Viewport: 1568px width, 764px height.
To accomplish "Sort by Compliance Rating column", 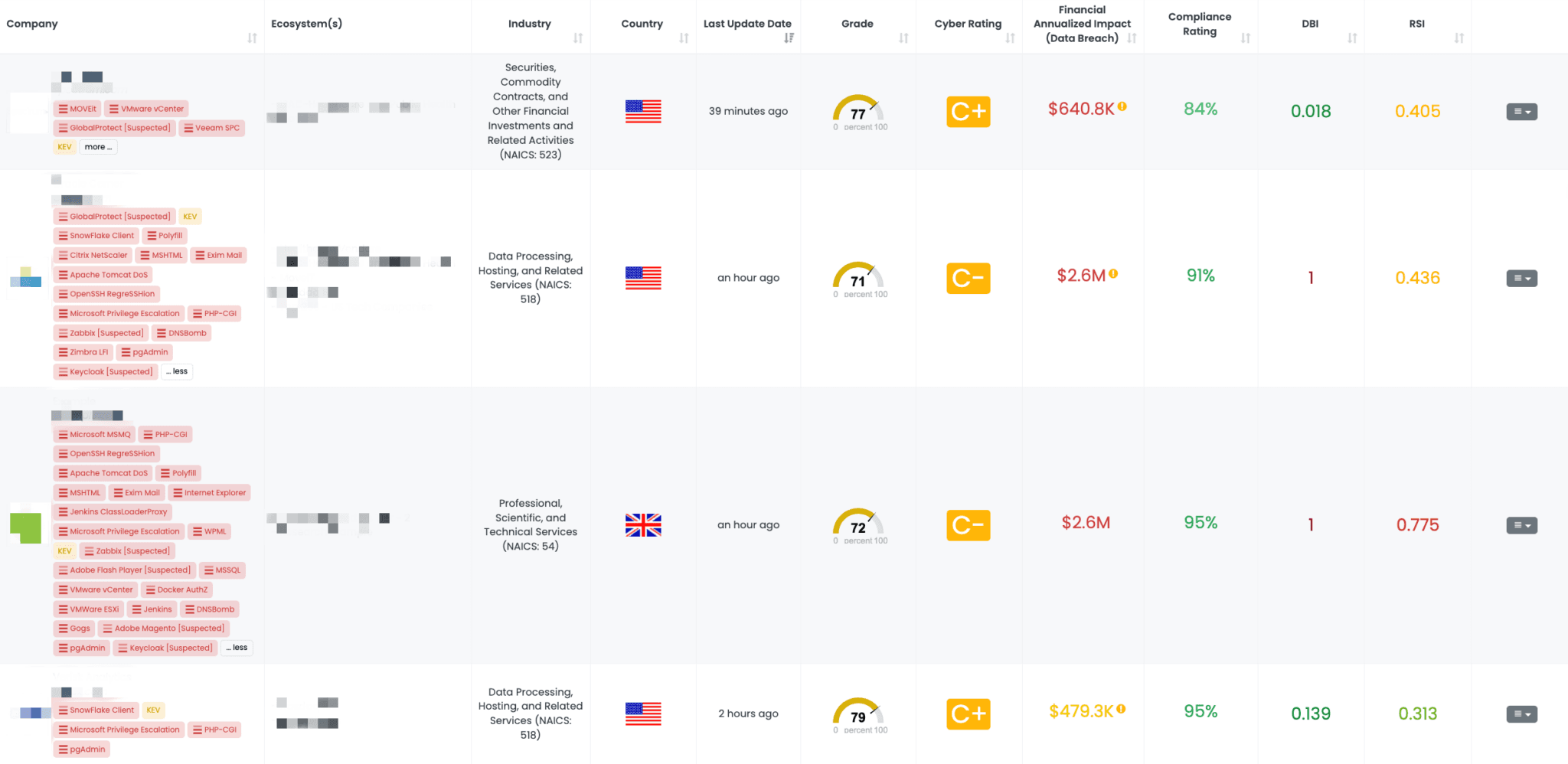I will pos(1246,38).
